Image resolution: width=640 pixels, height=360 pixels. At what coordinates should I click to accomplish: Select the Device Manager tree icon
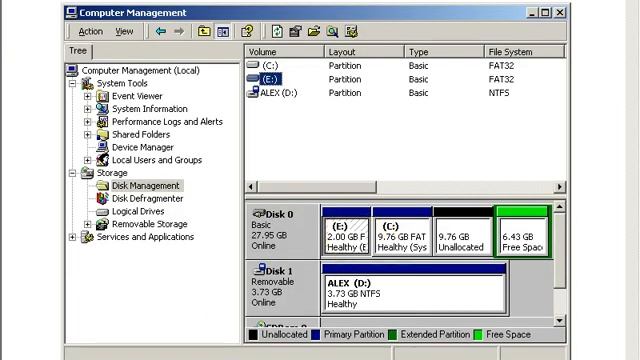coord(102,147)
